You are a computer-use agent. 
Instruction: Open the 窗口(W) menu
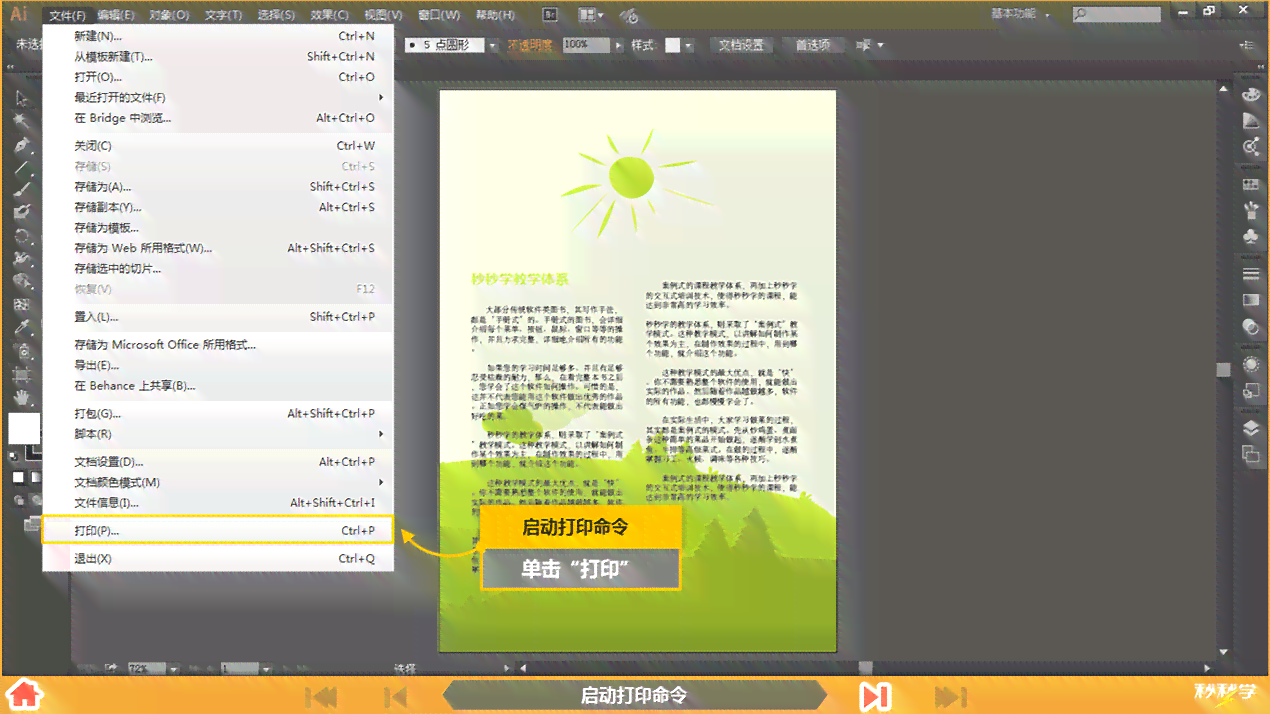(439, 15)
